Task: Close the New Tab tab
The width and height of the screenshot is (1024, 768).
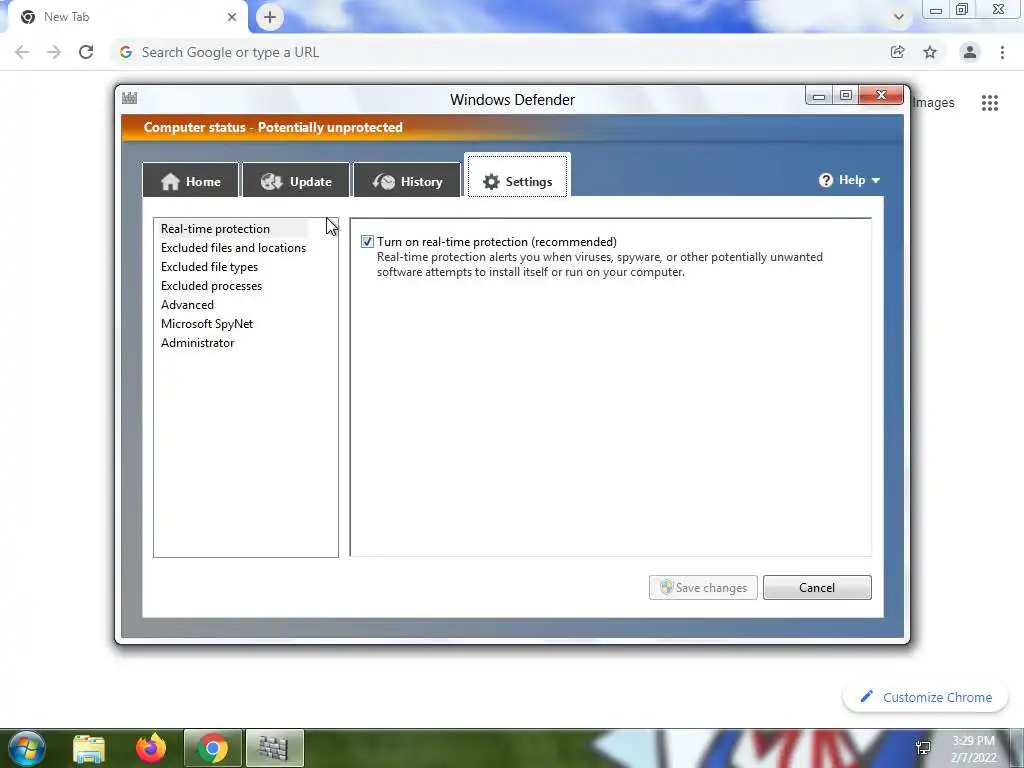Action: pyautogui.click(x=232, y=17)
